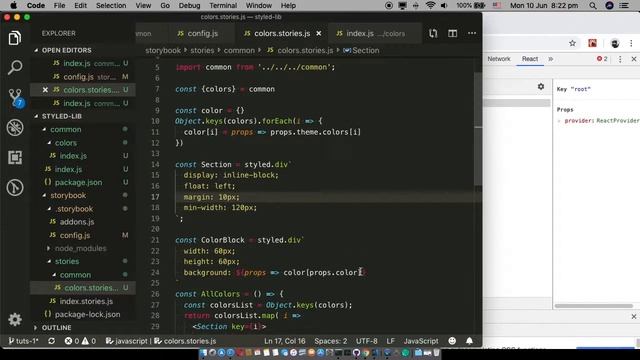Open the Manage gear in activity bar
This screenshot has height=360, width=640.
pyautogui.click(x=15, y=319)
